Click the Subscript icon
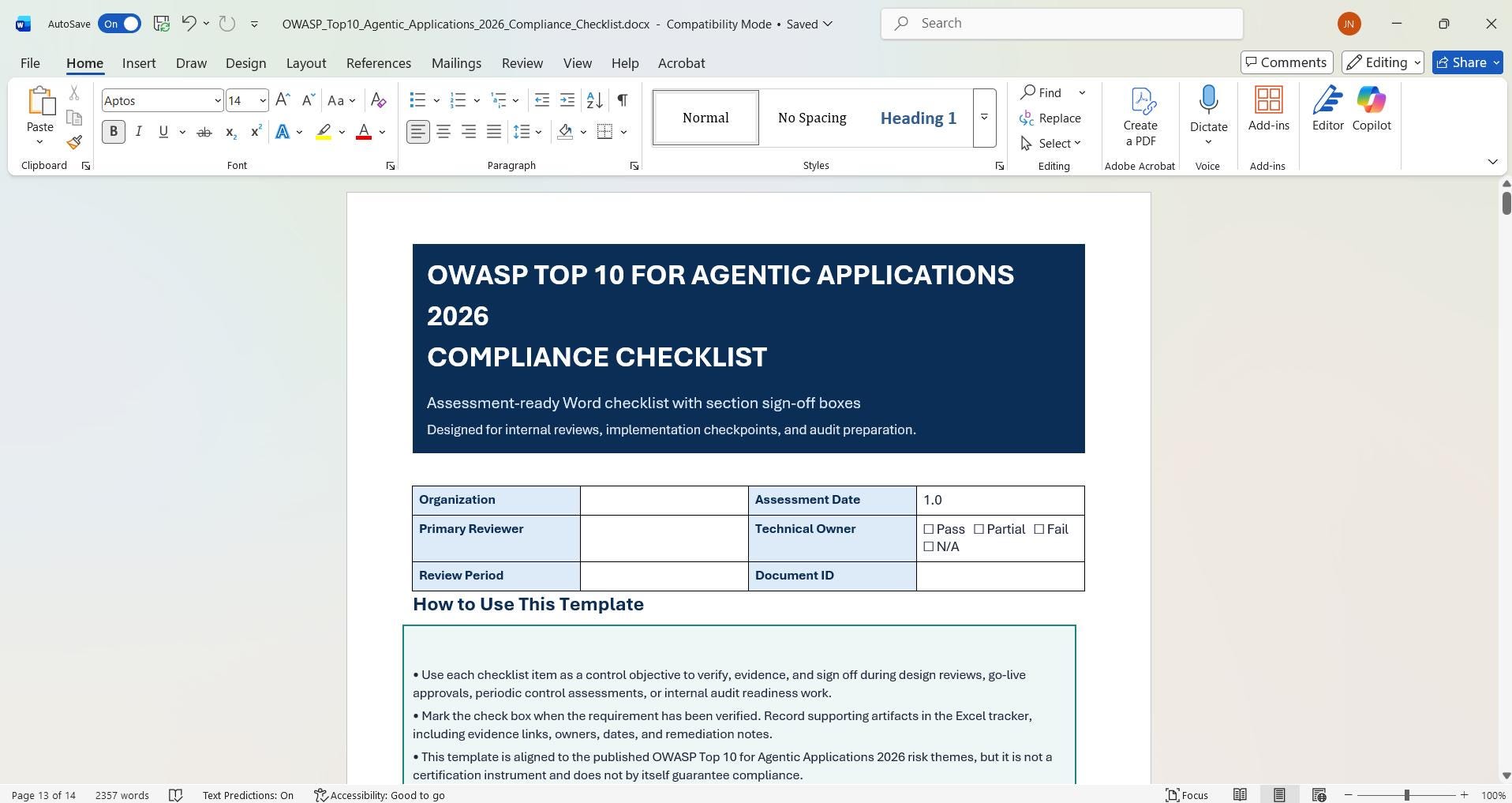The image size is (1512, 803). click(x=230, y=132)
